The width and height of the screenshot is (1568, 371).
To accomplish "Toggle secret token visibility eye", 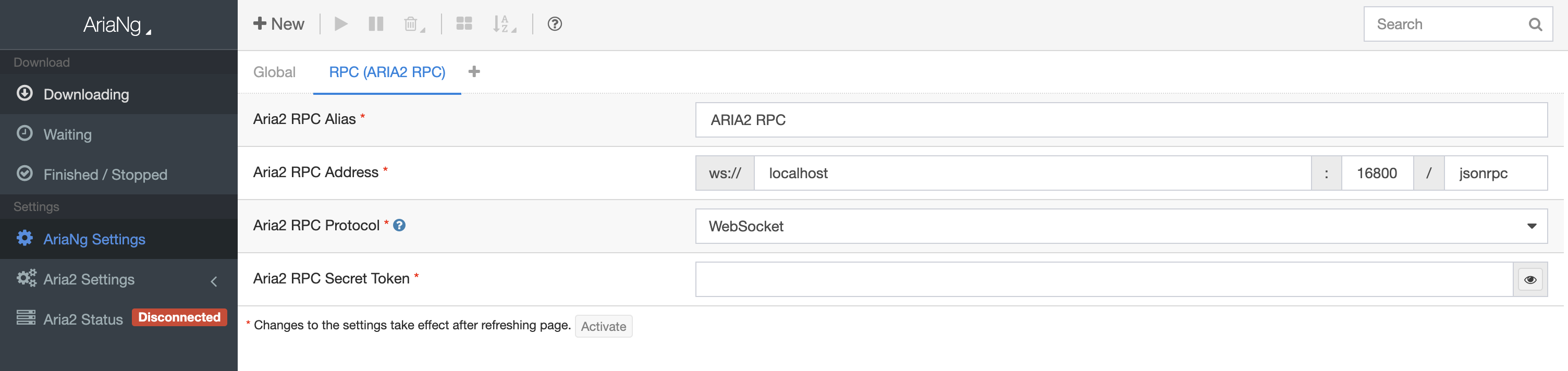I will tap(1529, 280).
